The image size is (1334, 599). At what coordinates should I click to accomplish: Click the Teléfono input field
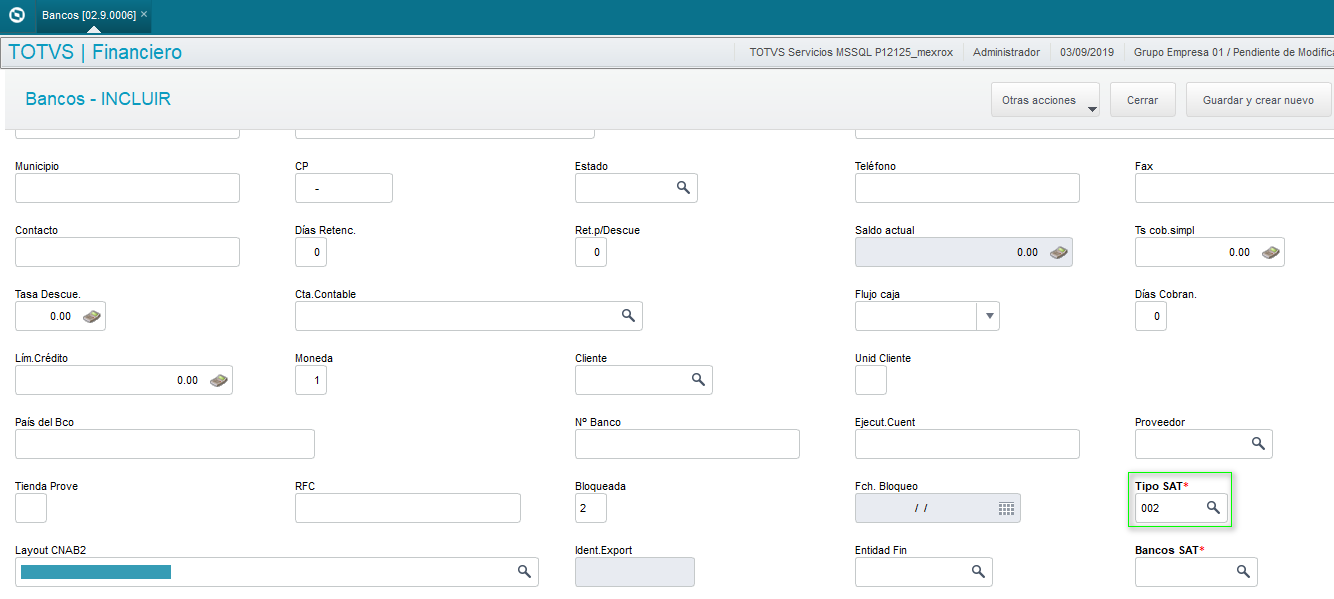click(967, 188)
